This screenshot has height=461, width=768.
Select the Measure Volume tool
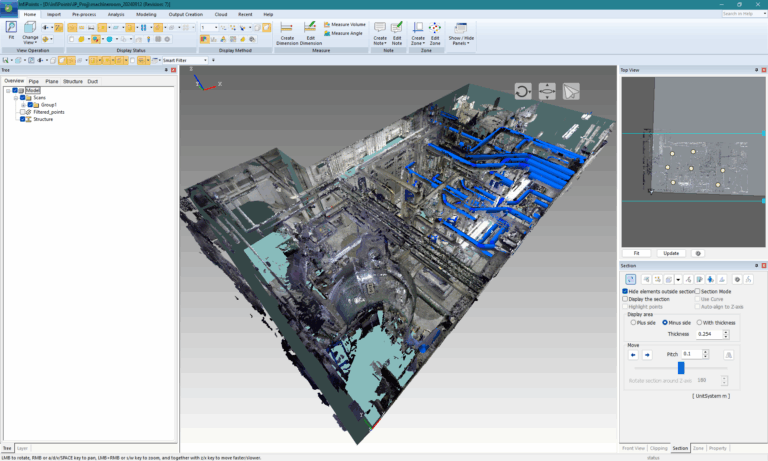coord(346,23)
